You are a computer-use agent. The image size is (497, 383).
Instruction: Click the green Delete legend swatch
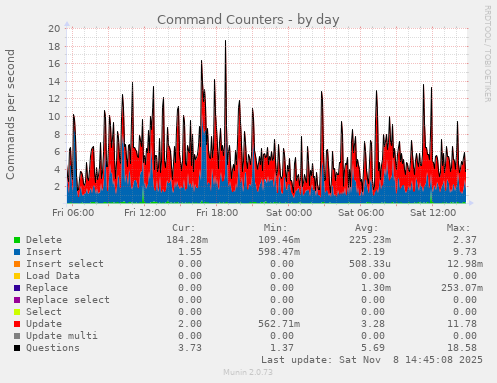click(17, 240)
